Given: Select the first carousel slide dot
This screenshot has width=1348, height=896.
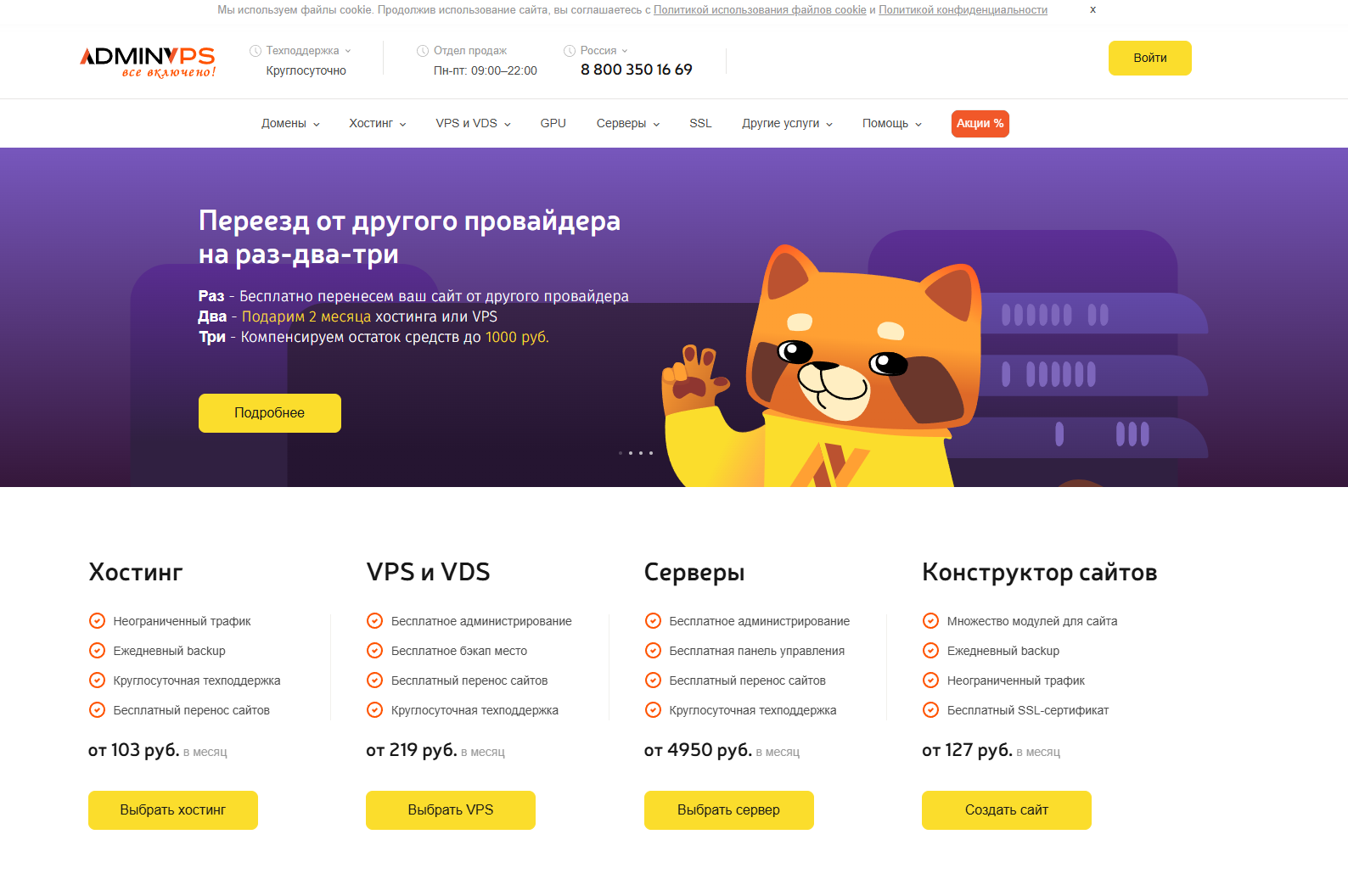Looking at the screenshot, I should point(621,453).
